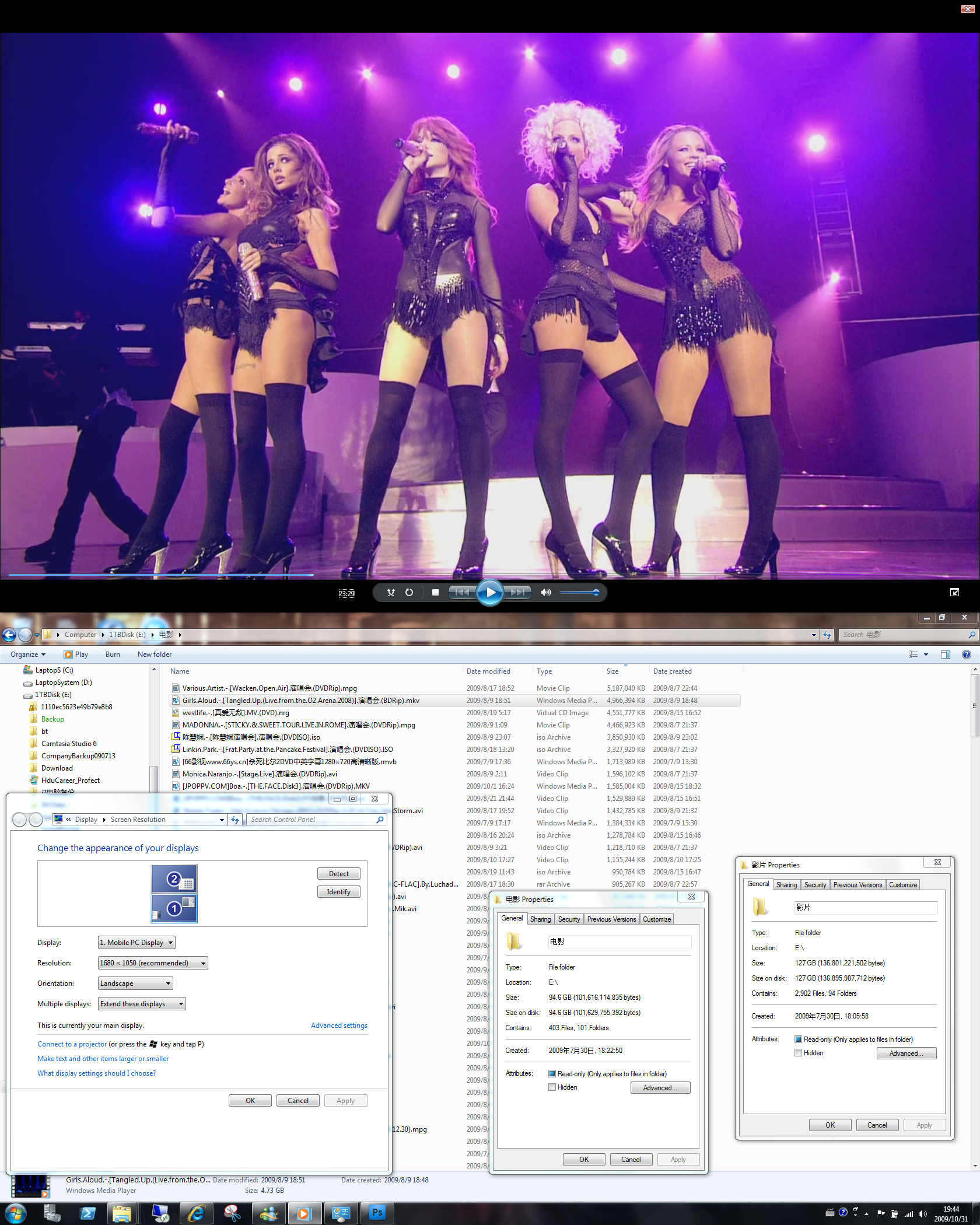Open the Display dropdown

coord(136,943)
